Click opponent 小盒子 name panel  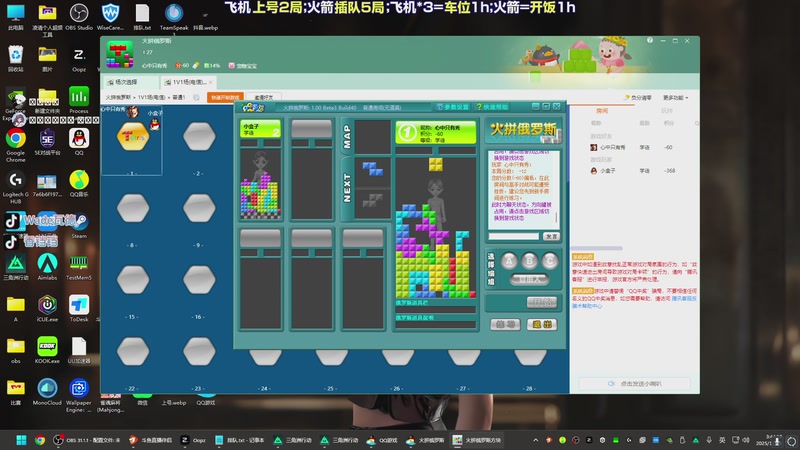pos(260,129)
